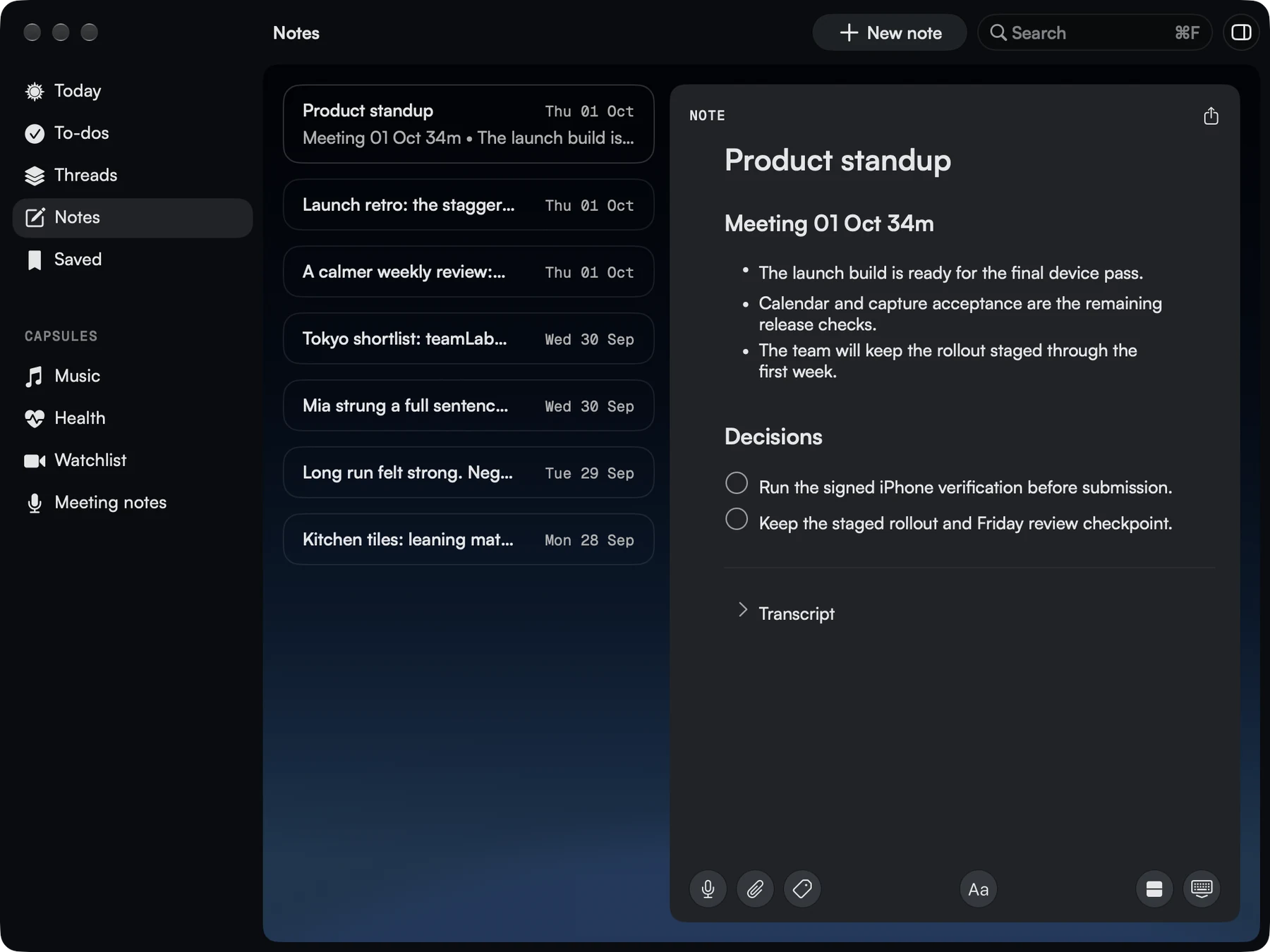Open the Kitchen tiles note
This screenshot has height=952, width=1270.
coord(468,540)
